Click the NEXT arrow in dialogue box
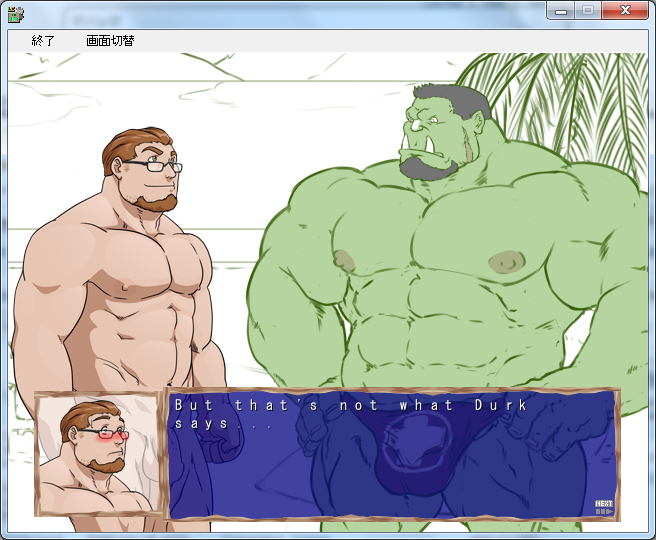Image resolution: width=656 pixels, height=540 pixels. pos(604,507)
